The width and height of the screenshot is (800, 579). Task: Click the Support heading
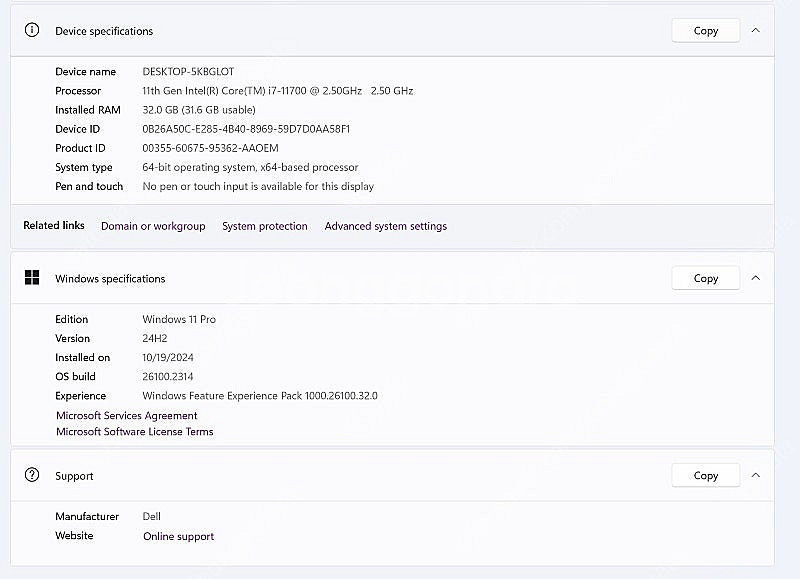[74, 476]
